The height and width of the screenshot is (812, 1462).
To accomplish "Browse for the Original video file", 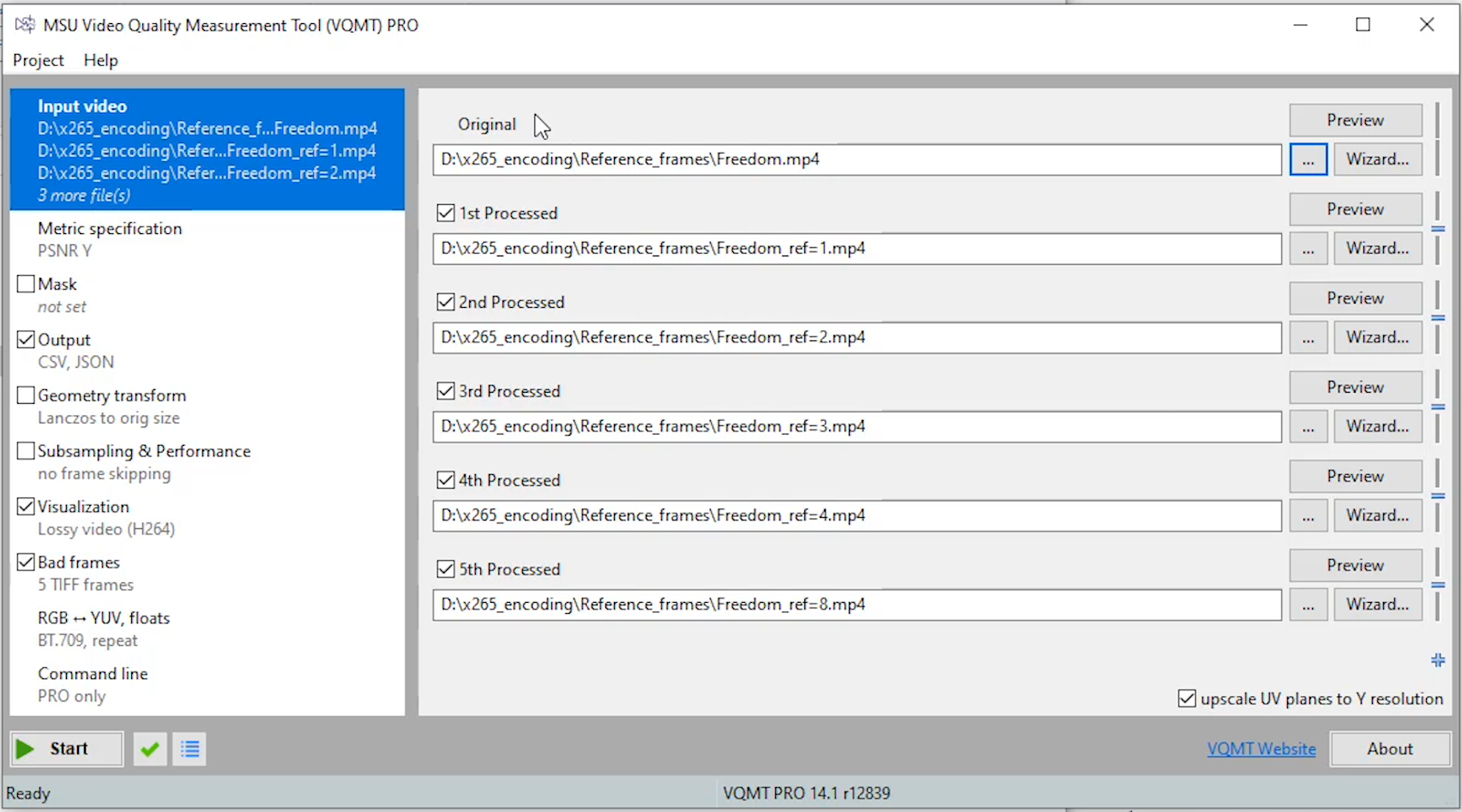I will click(1309, 159).
